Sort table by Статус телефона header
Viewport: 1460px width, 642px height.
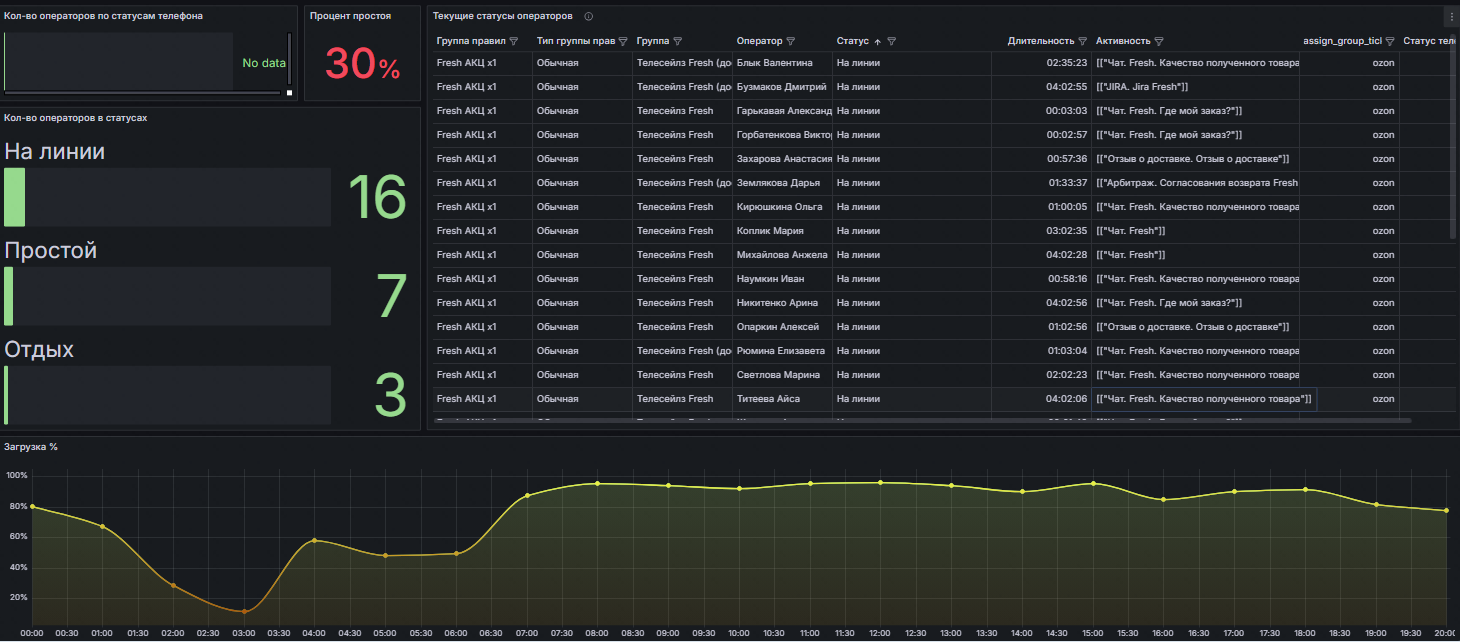[1428, 41]
